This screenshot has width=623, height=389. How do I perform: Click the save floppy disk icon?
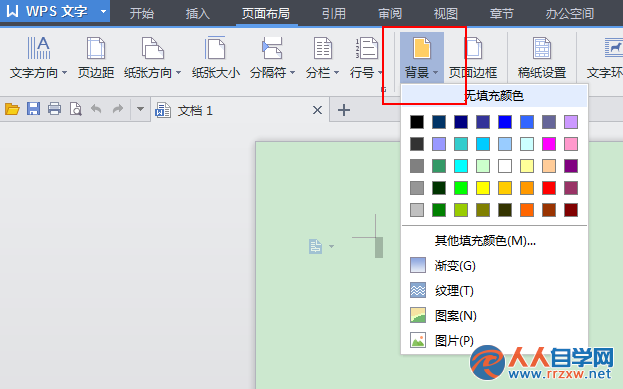pos(33,108)
